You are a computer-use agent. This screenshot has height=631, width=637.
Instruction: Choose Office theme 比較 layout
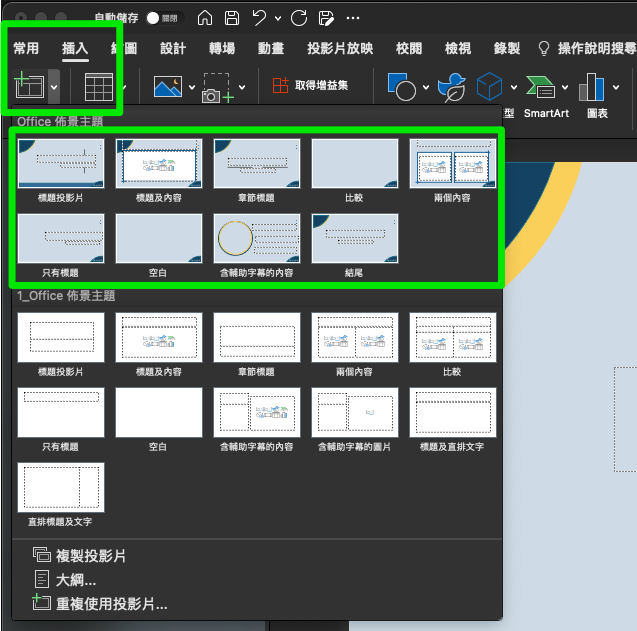pyautogui.click(x=355, y=163)
